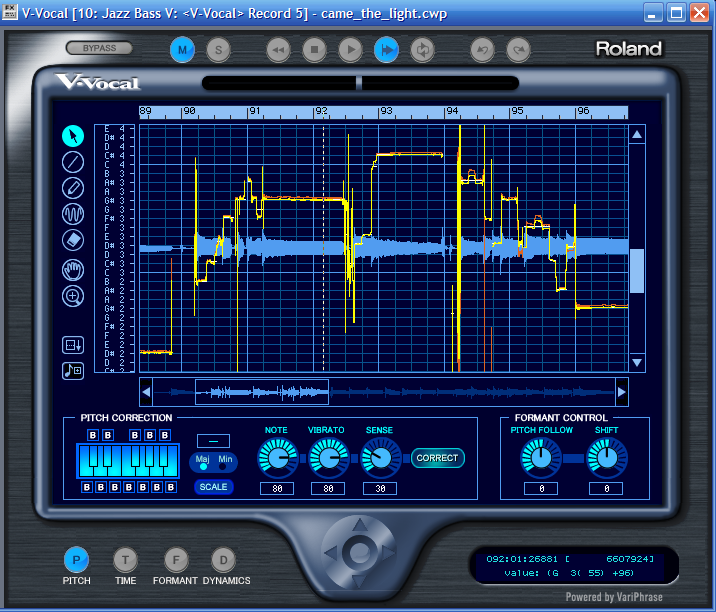This screenshot has height=612, width=716.
Task: Toggle first B bypass below the keyboard
Action: (87, 487)
